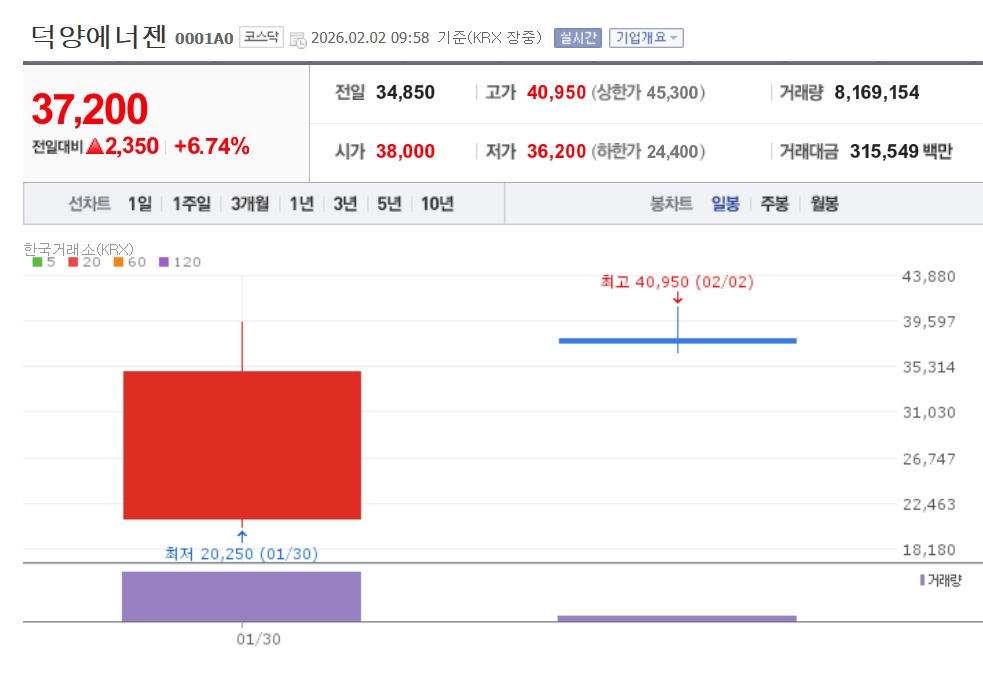Click the 거래량 value 8,169,154
This screenshot has height=685, width=983.
pos(876,93)
